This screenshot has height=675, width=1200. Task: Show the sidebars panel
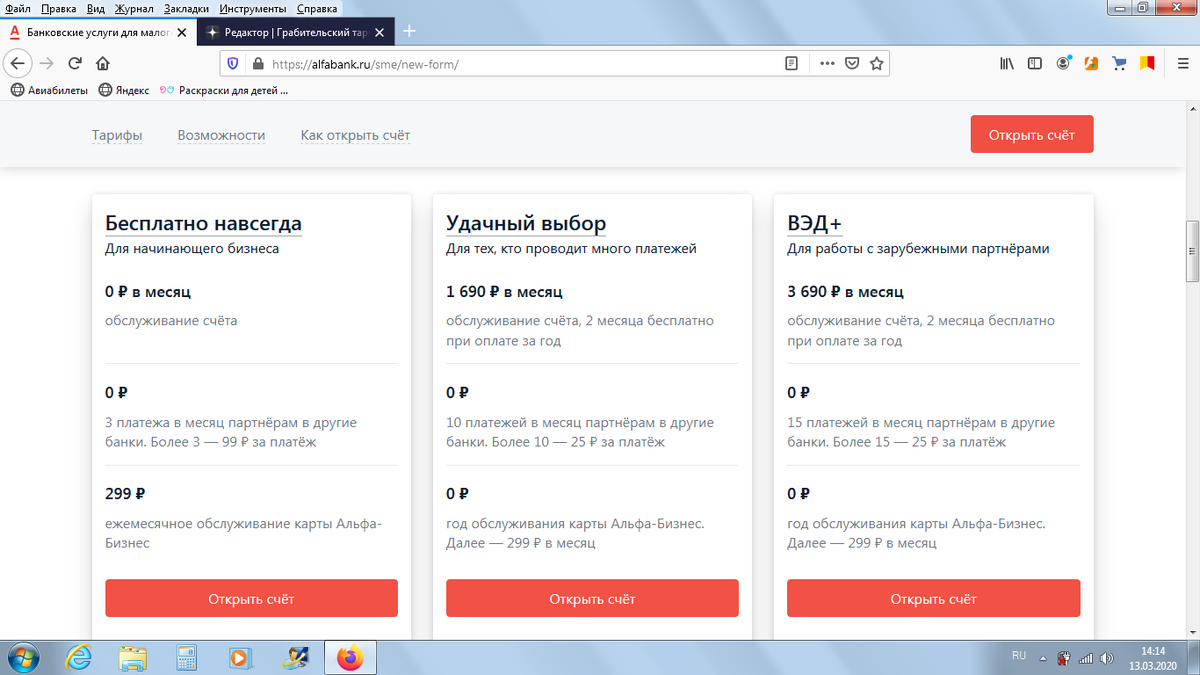click(x=1035, y=63)
